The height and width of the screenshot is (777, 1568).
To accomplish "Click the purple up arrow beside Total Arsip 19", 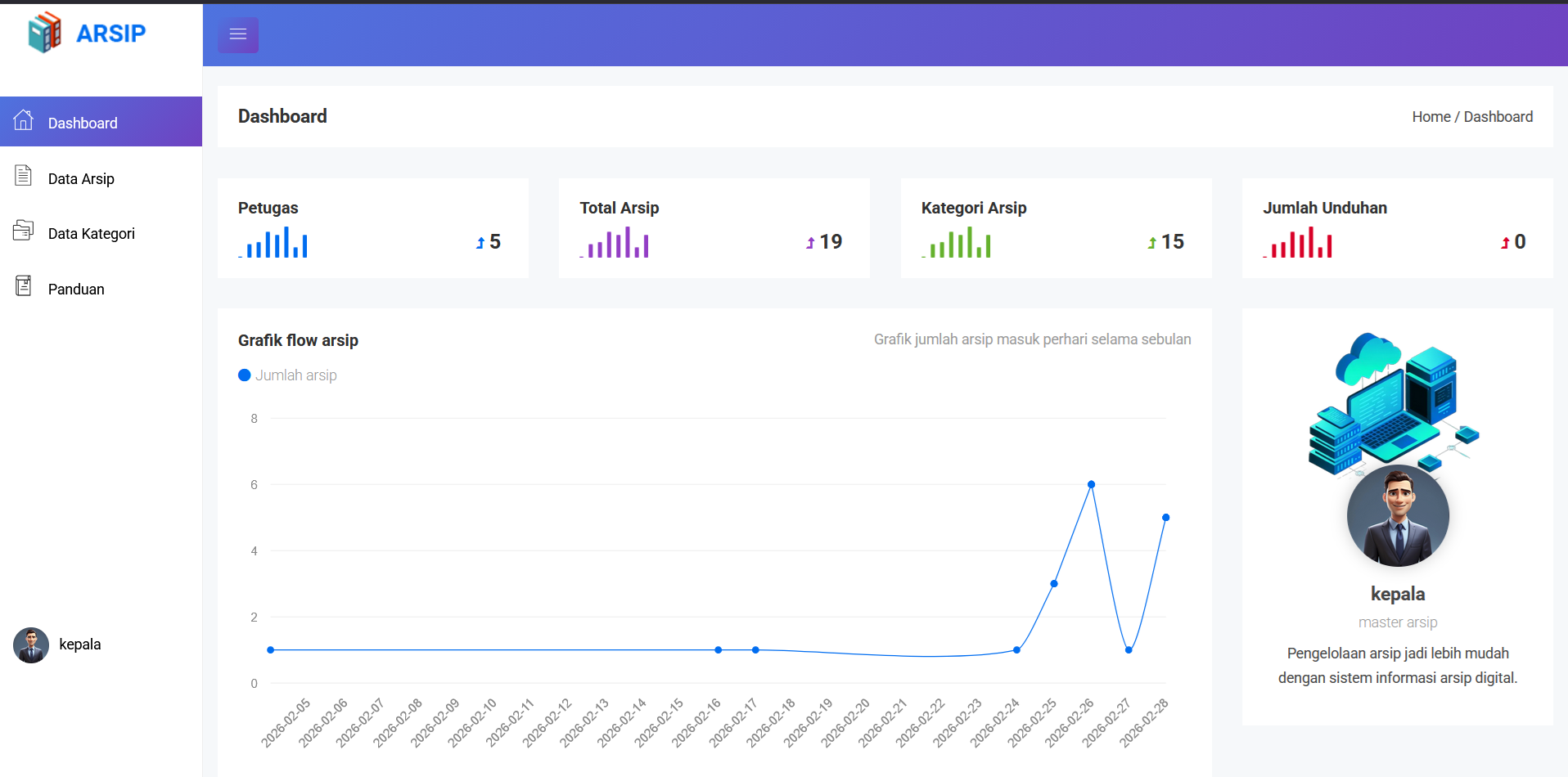I will tap(810, 243).
